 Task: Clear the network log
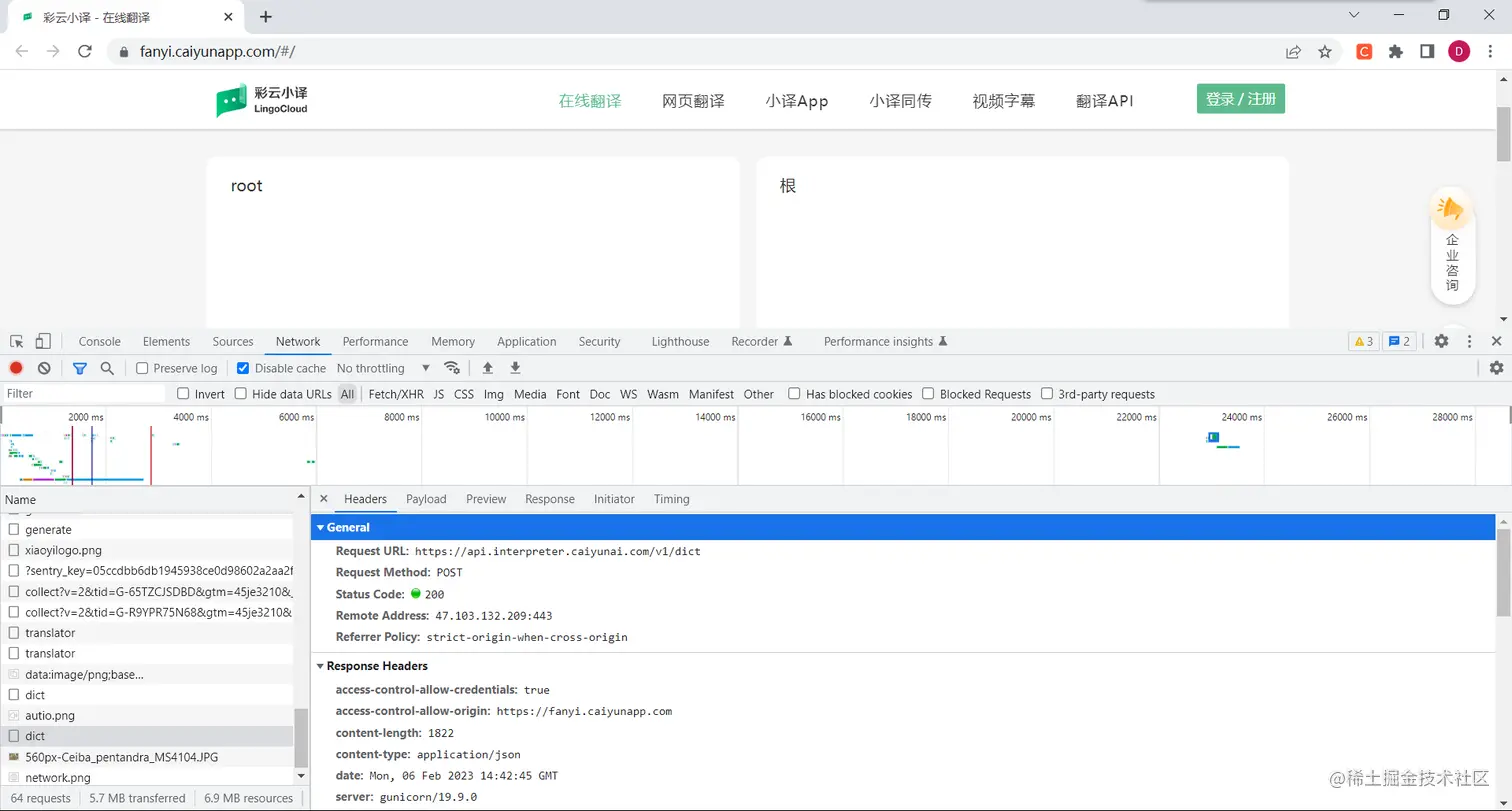coord(44,368)
